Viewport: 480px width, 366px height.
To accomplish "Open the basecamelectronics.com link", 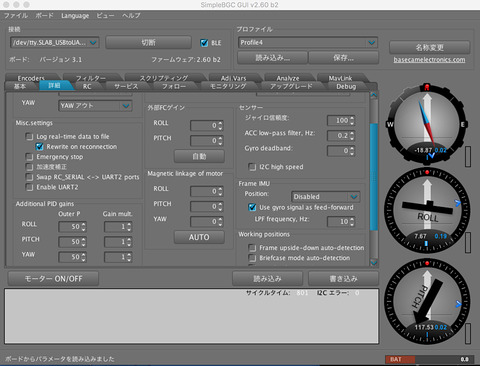I will pyautogui.click(x=429, y=60).
